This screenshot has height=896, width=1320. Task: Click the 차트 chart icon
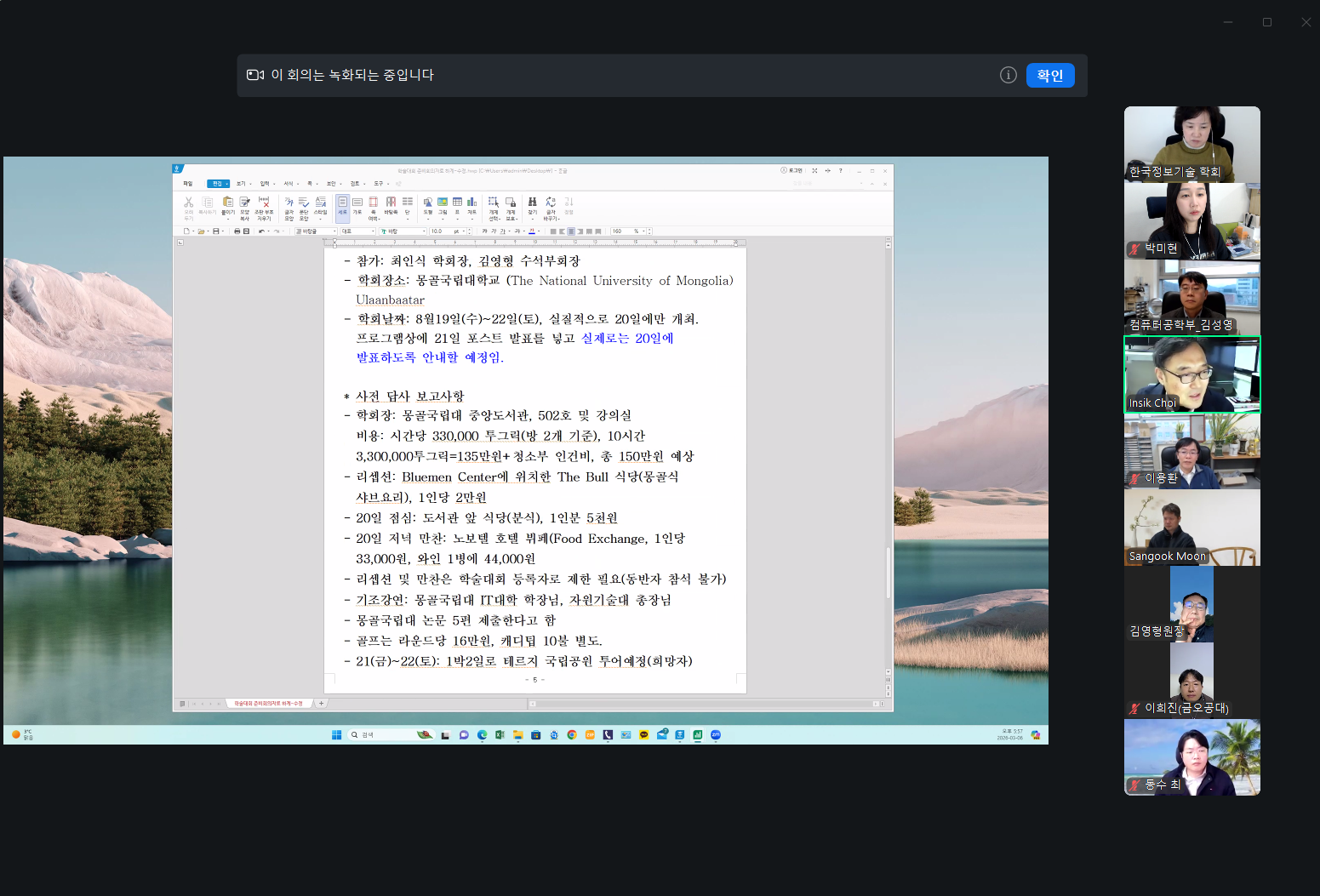point(471,203)
